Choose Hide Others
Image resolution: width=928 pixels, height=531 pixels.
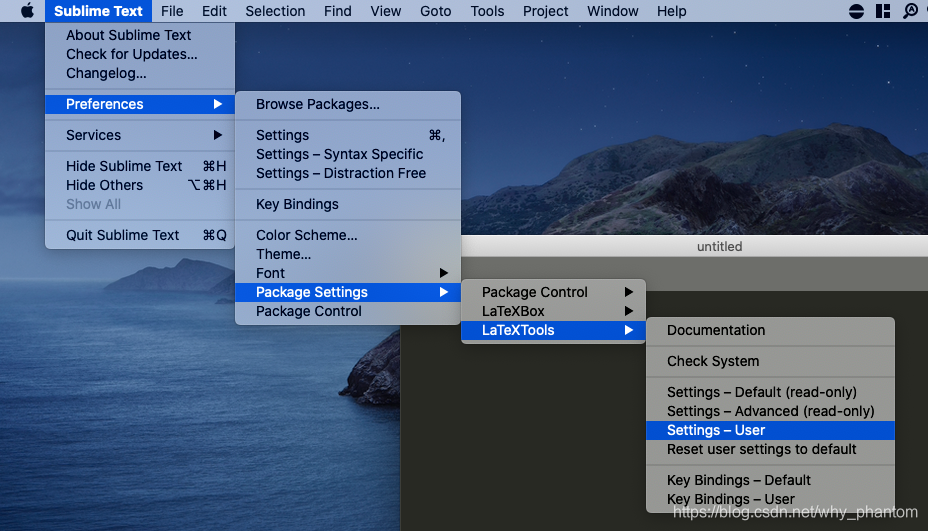tap(140, 185)
